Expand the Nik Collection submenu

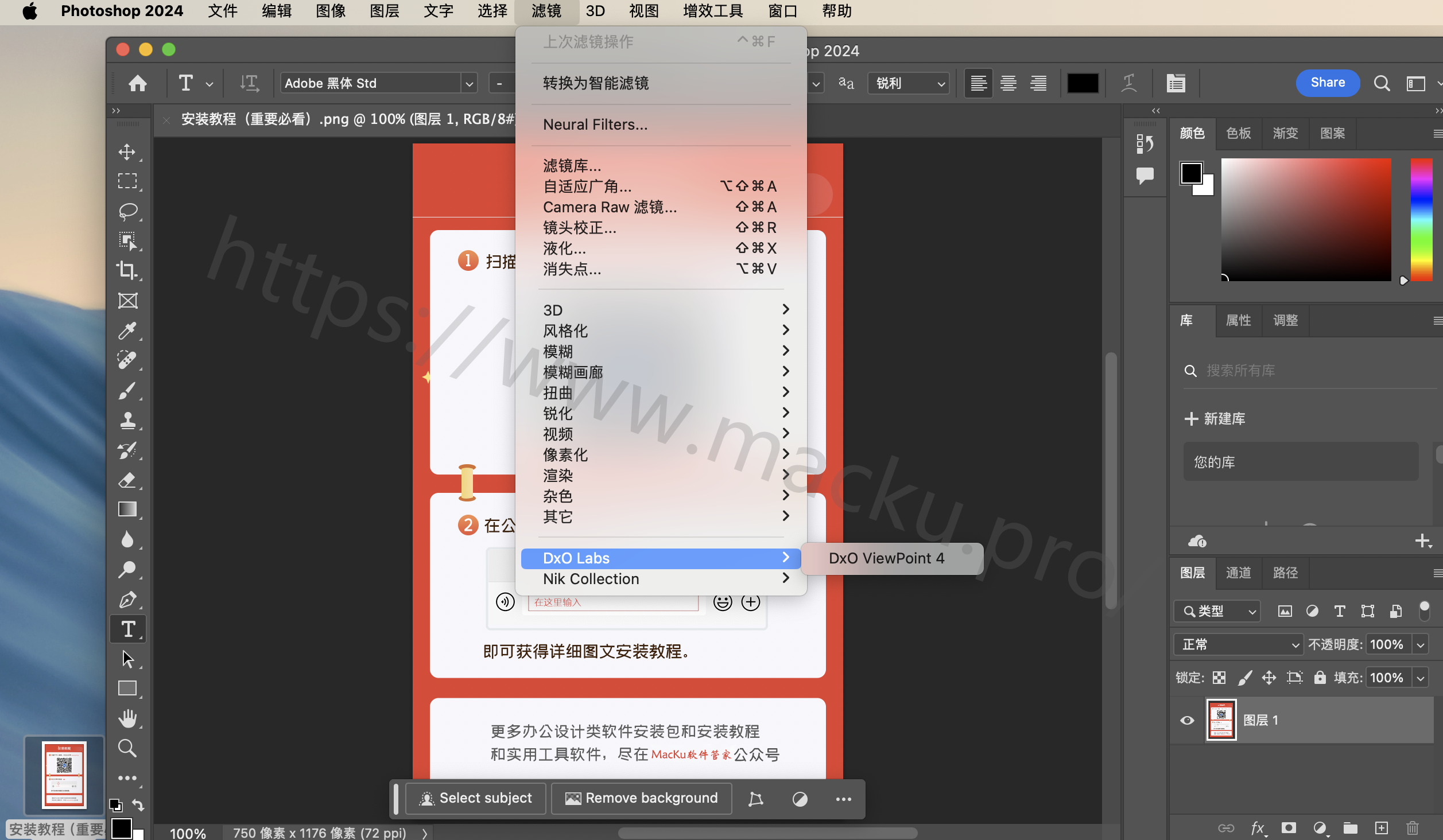click(x=661, y=578)
